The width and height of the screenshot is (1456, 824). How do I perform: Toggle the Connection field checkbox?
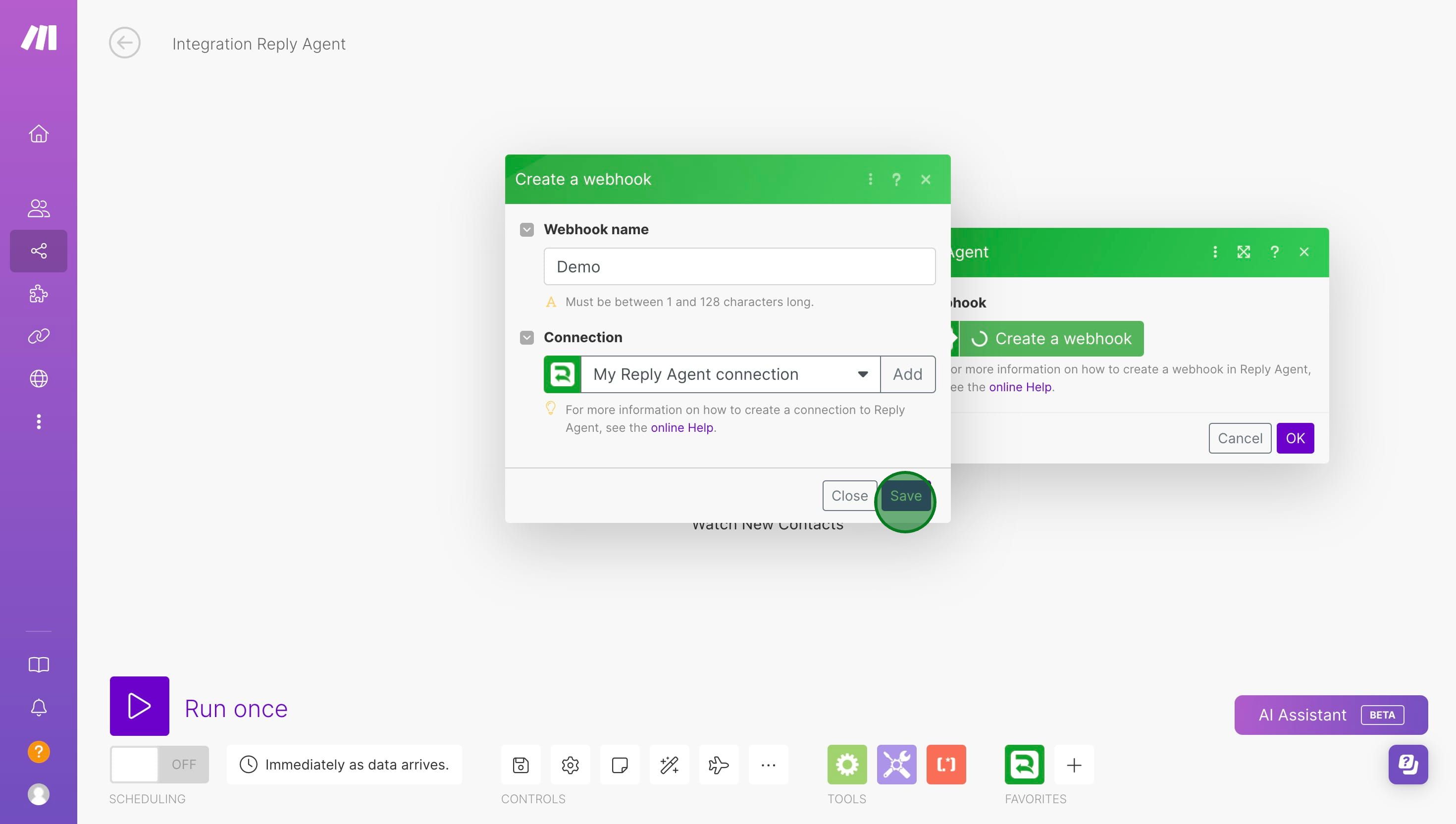[527, 338]
